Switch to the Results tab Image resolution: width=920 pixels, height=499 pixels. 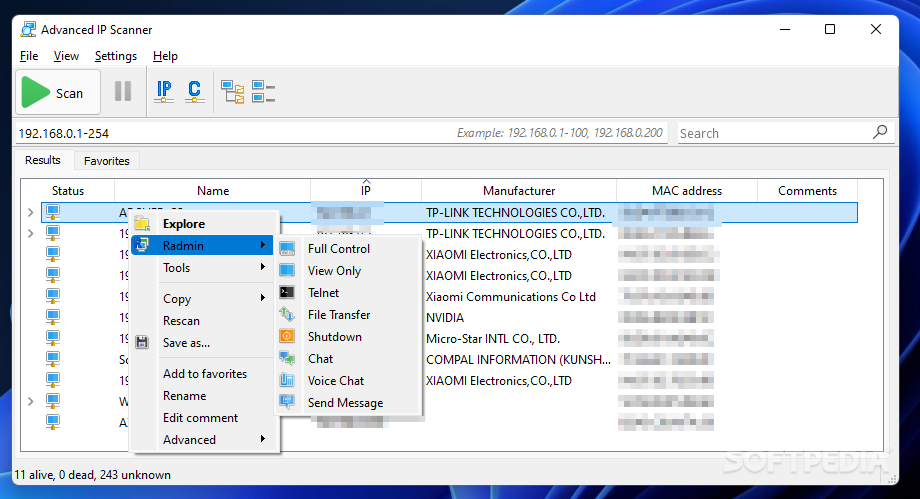pyautogui.click(x=43, y=160)
